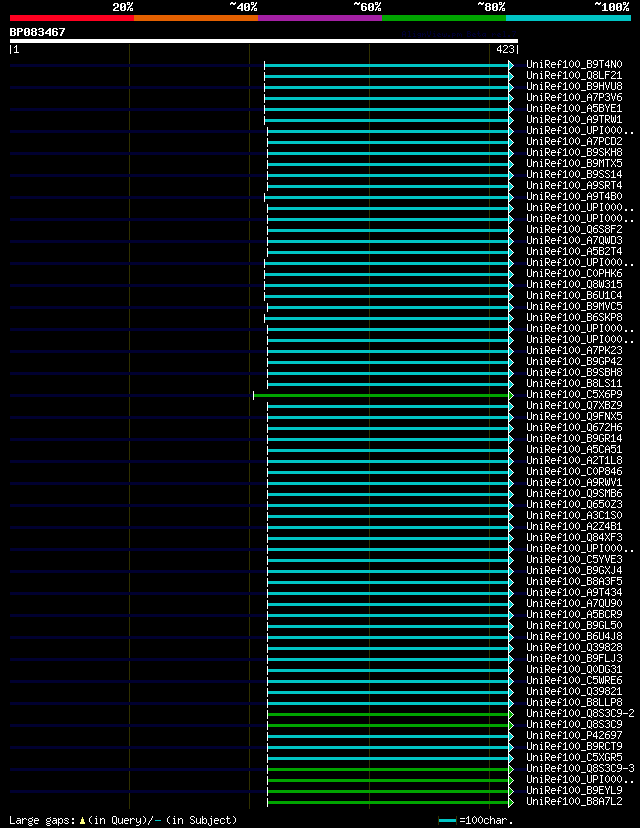Select hit UniRef100_B9GL50
Image resolution: width=640 pixels, height=828 pixels.
point(574,626)
